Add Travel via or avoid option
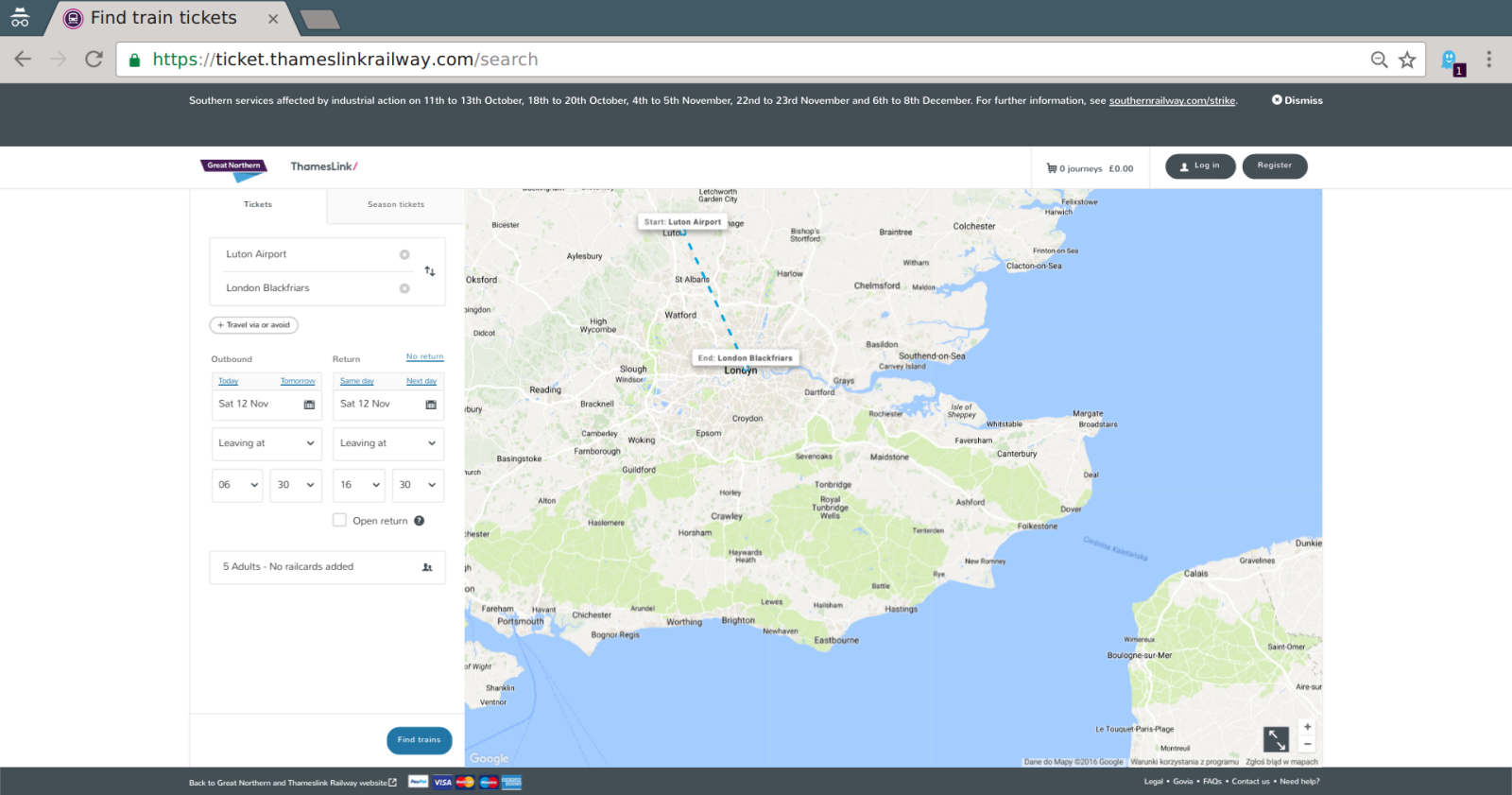The height and width of the screenshot is (795, 1512). [254, 325]
